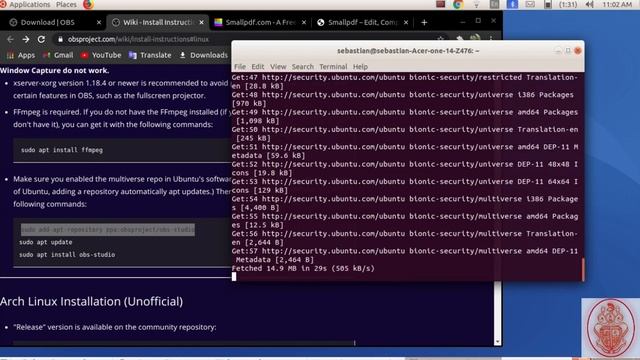Click the red crest desktop thumbnail

pyautogui.click(x=611, y=328)
